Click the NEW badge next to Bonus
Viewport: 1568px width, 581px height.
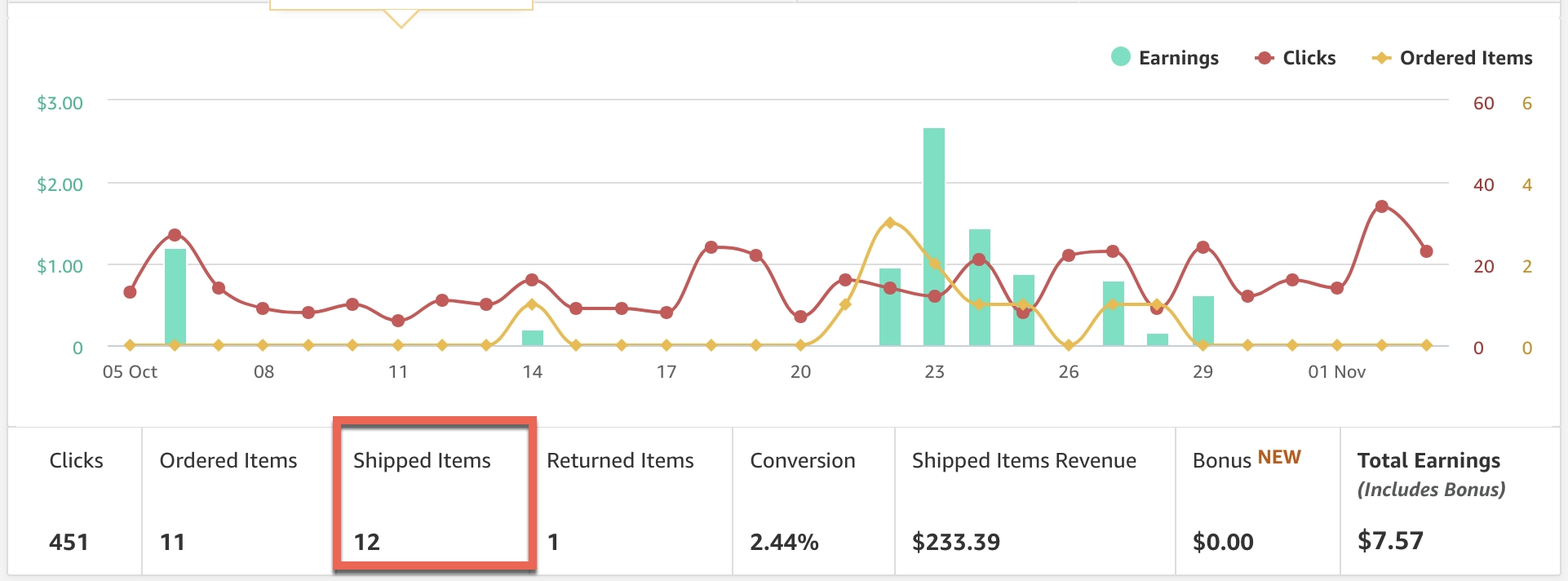point(1278,455)
